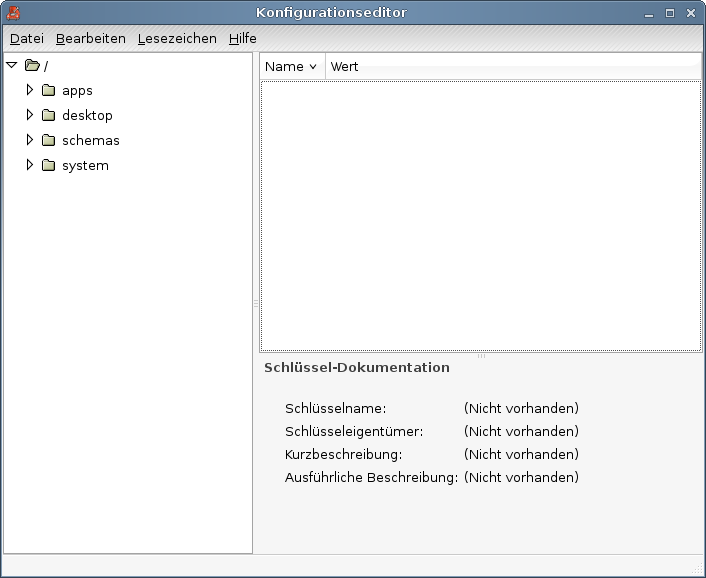Select the desktop tree entry
This screenshot has width=706, height=578.
tap(87, 116)
